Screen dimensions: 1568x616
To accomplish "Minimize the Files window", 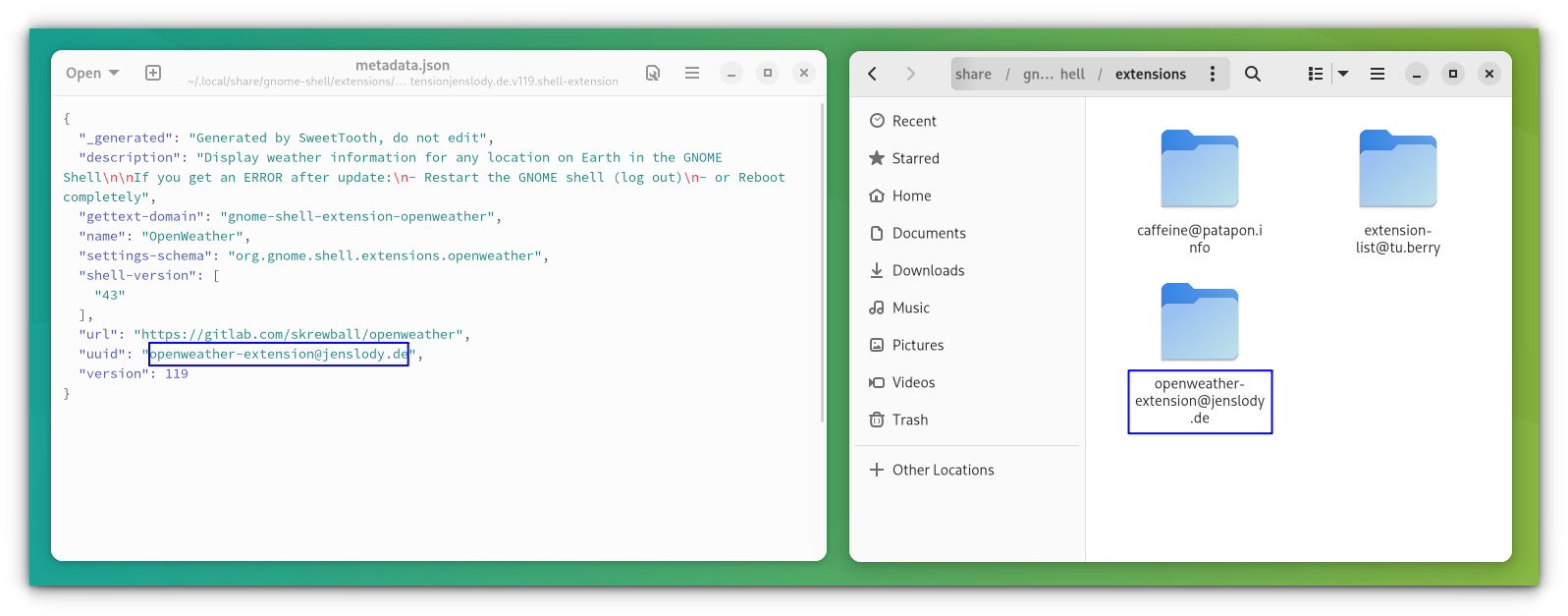I will point(1417,74).
